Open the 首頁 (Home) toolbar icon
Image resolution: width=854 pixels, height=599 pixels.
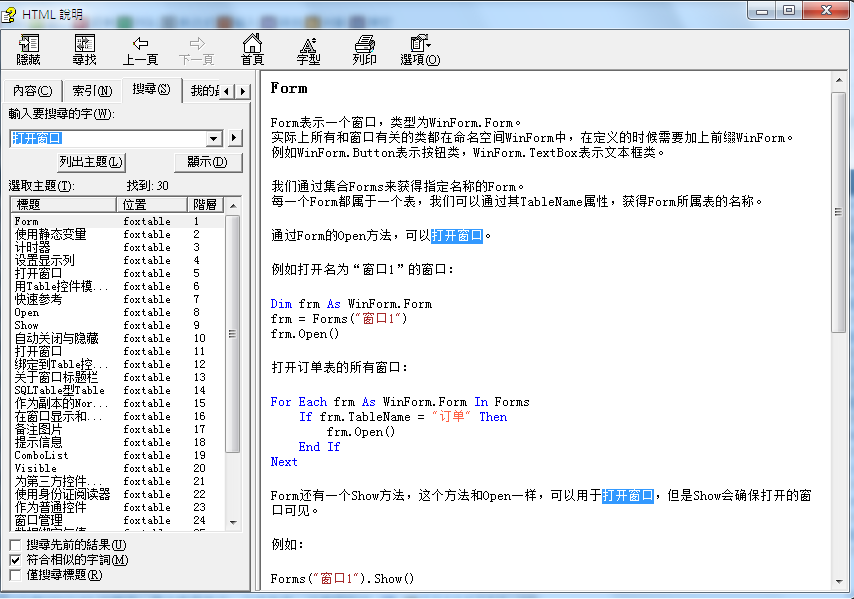click(253, 44)
